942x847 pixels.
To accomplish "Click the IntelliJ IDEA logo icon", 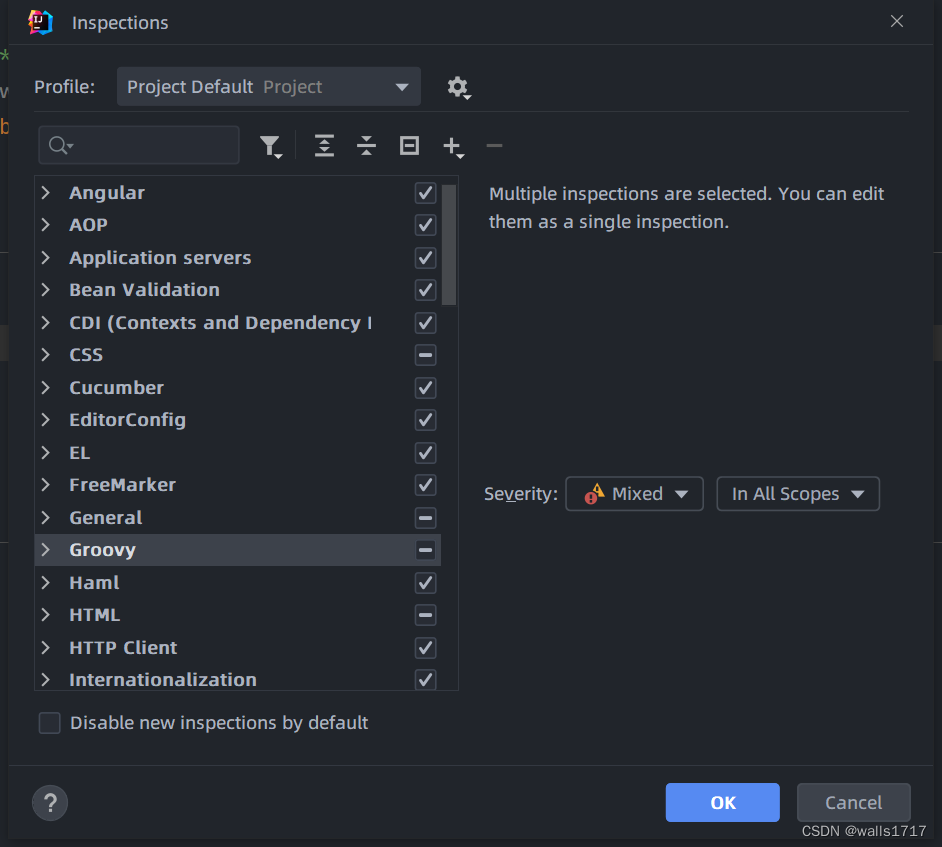I will [x=40, y=22].
